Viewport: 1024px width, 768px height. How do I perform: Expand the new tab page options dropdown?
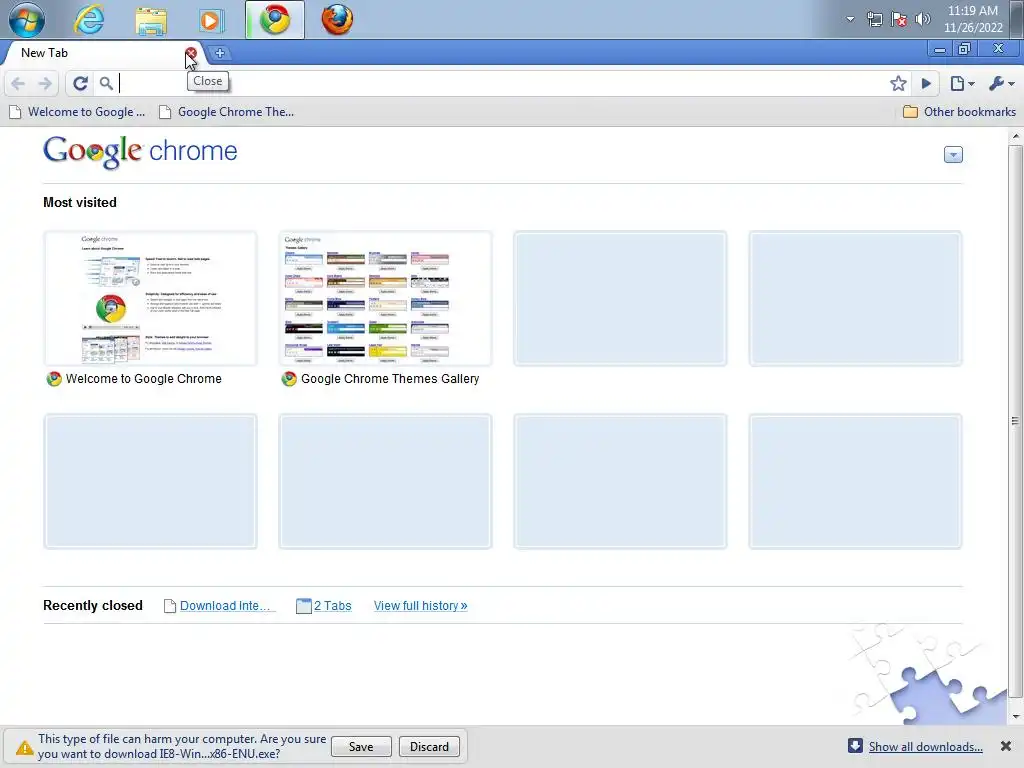(953, 155)
